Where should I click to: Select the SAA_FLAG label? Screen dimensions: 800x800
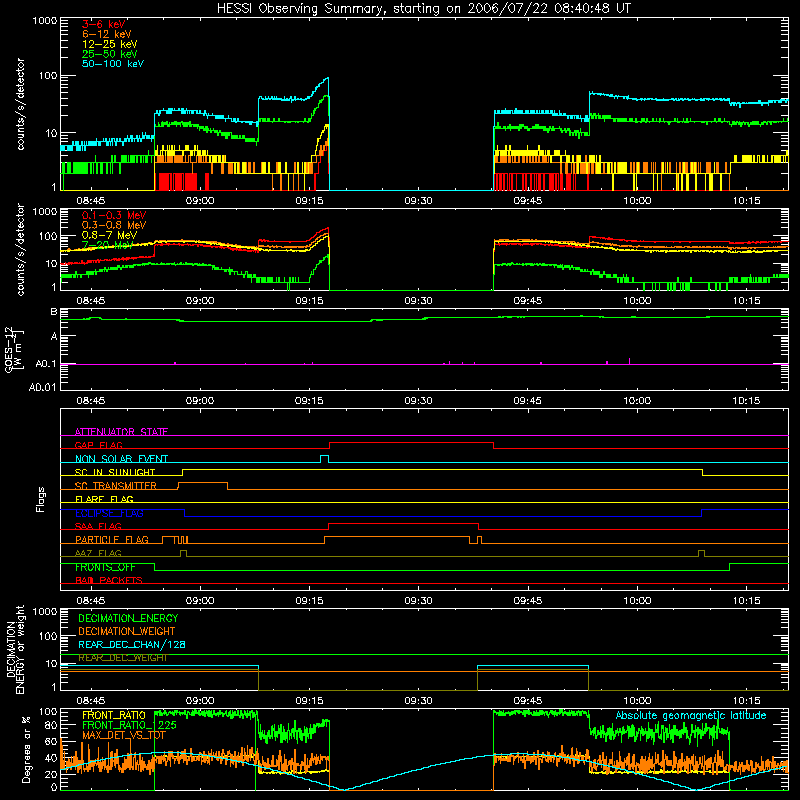98,526
